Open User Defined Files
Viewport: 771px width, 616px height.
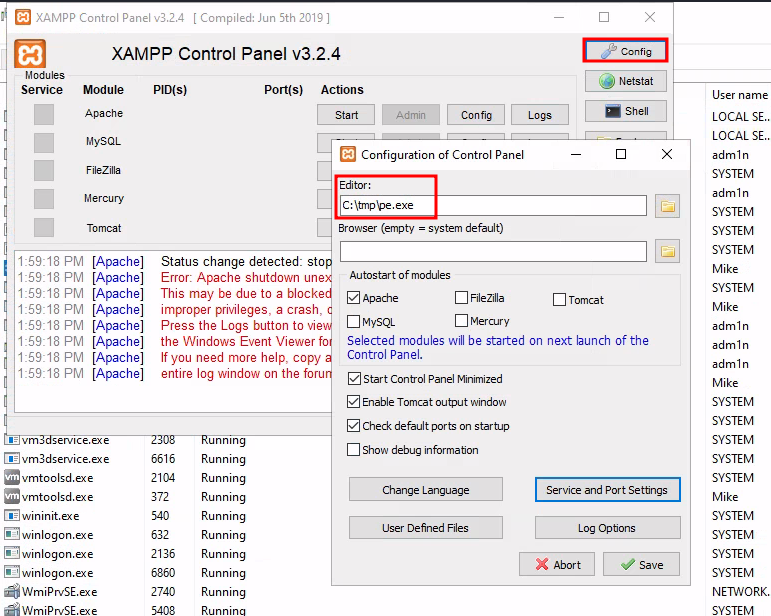(x=426, y=528)
